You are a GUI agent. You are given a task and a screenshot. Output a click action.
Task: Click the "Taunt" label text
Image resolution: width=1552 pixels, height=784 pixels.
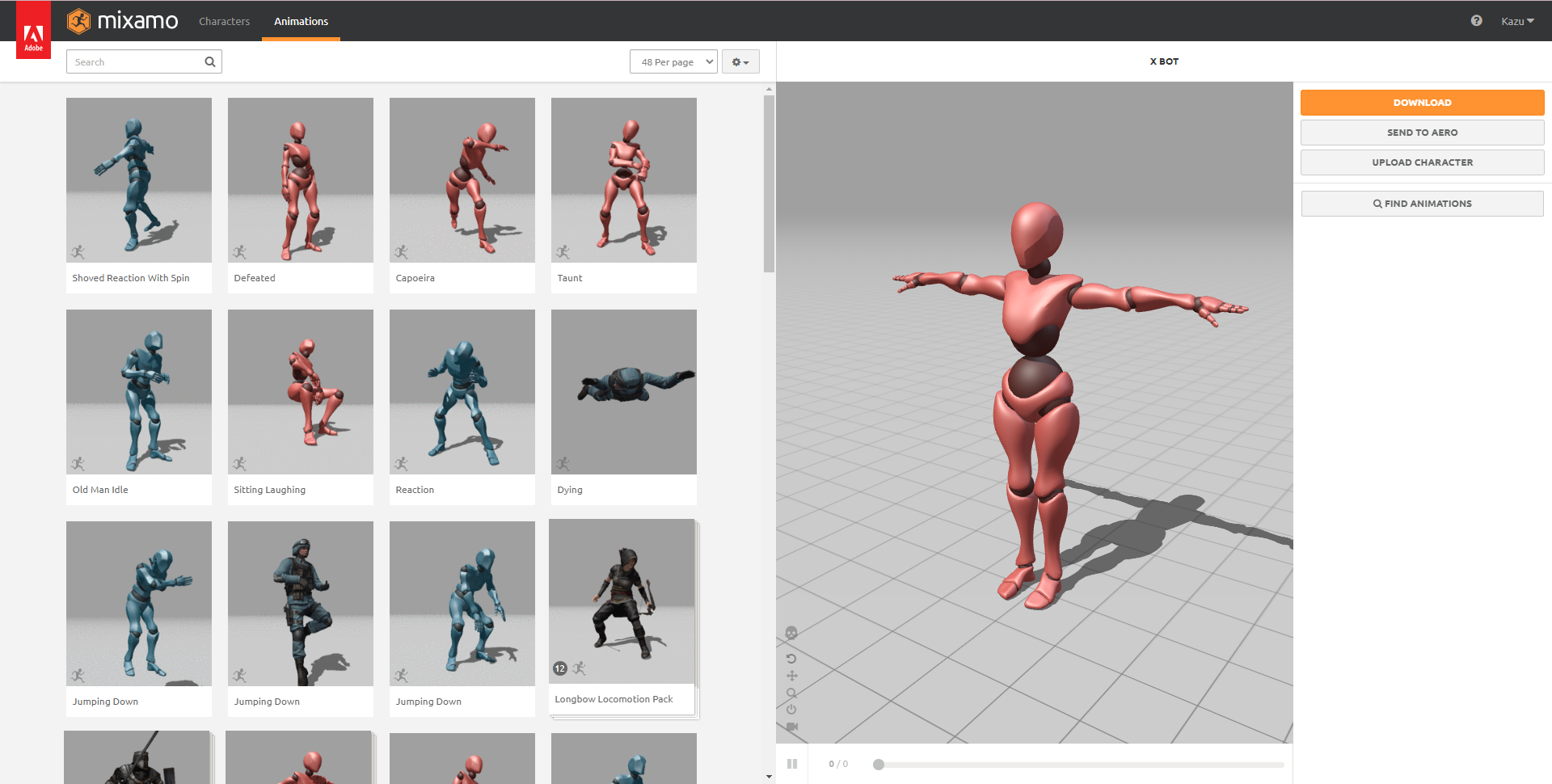point(570,278)
